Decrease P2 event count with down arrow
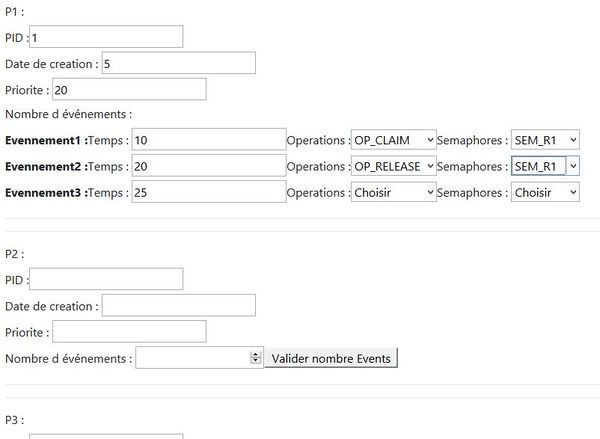Screen dimensions: 600x439 pyautogui.click(x=255, y=361)
